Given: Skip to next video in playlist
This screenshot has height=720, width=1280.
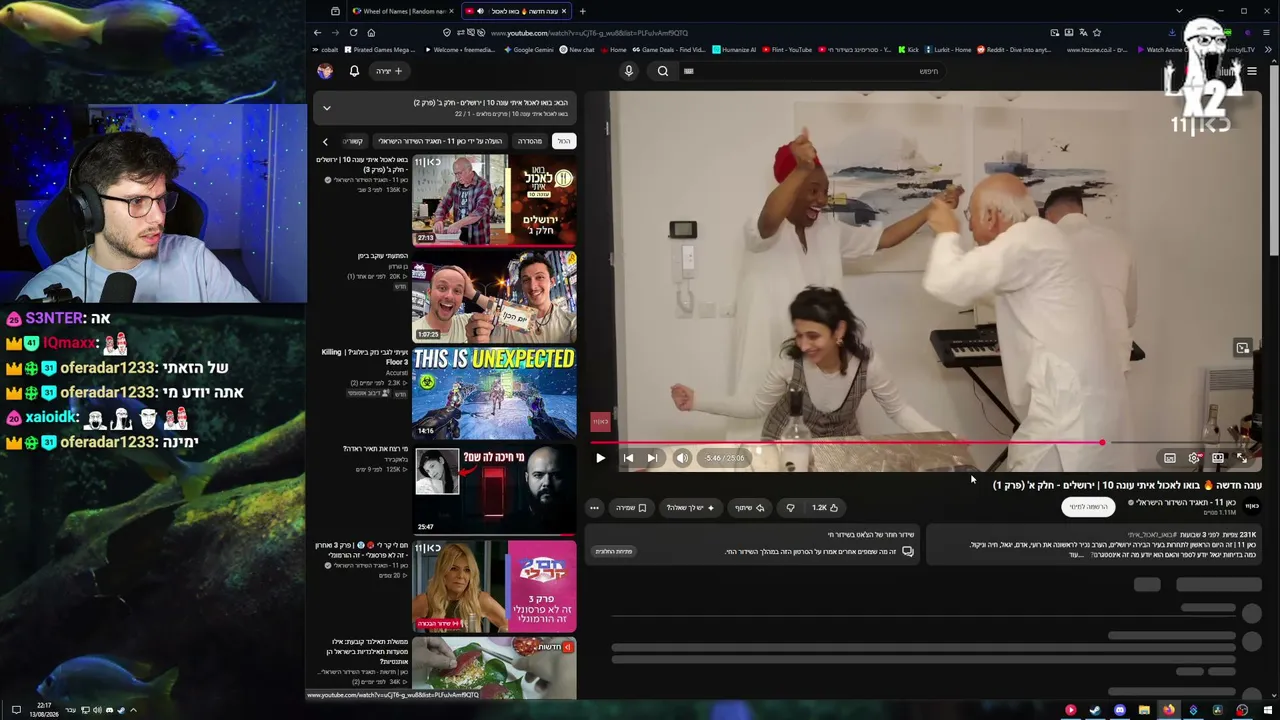Looking at the screenshot, I should click(x=652, y=458).
